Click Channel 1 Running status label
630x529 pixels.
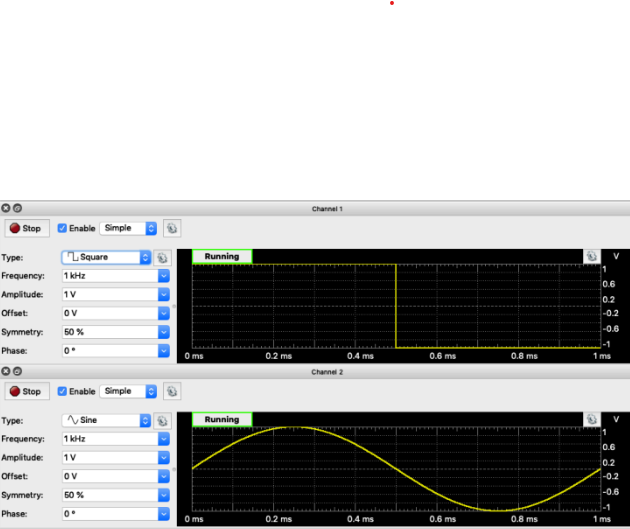click(222, 256)
